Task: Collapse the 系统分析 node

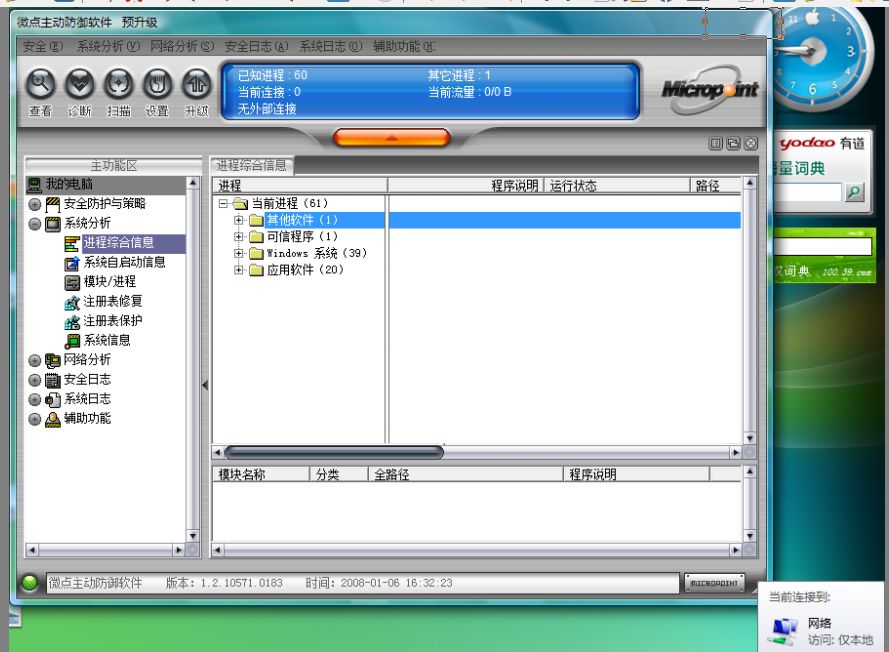Action: tap(35, 224)
